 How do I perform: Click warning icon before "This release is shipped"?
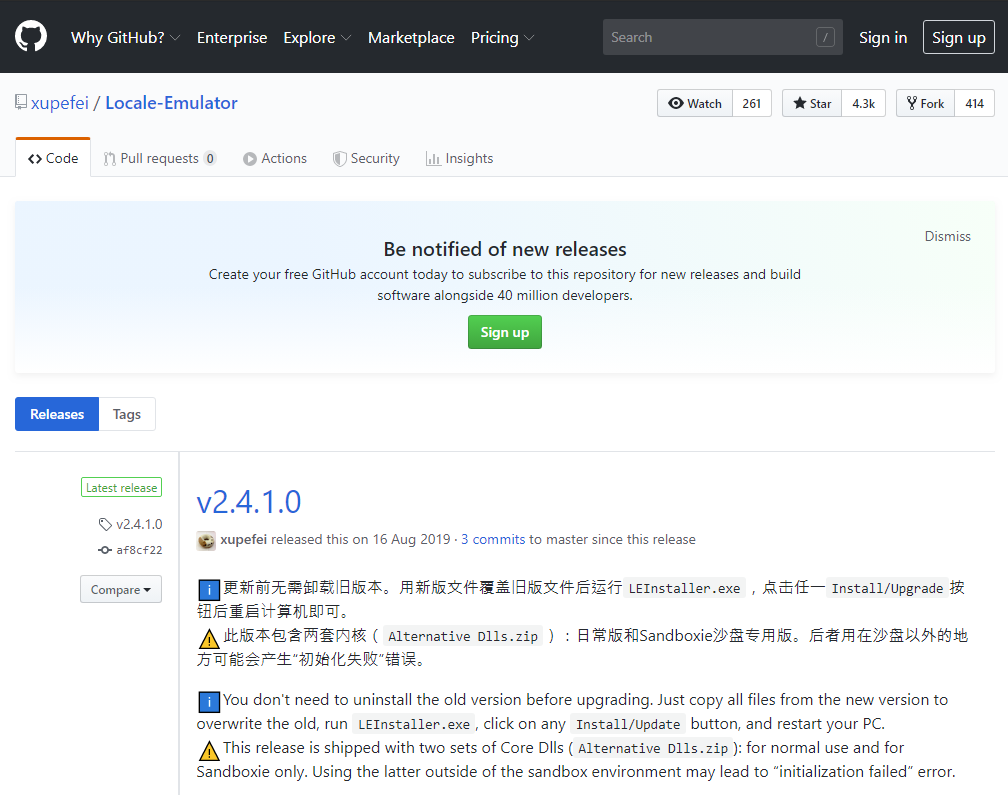click(x=209, y=750)
